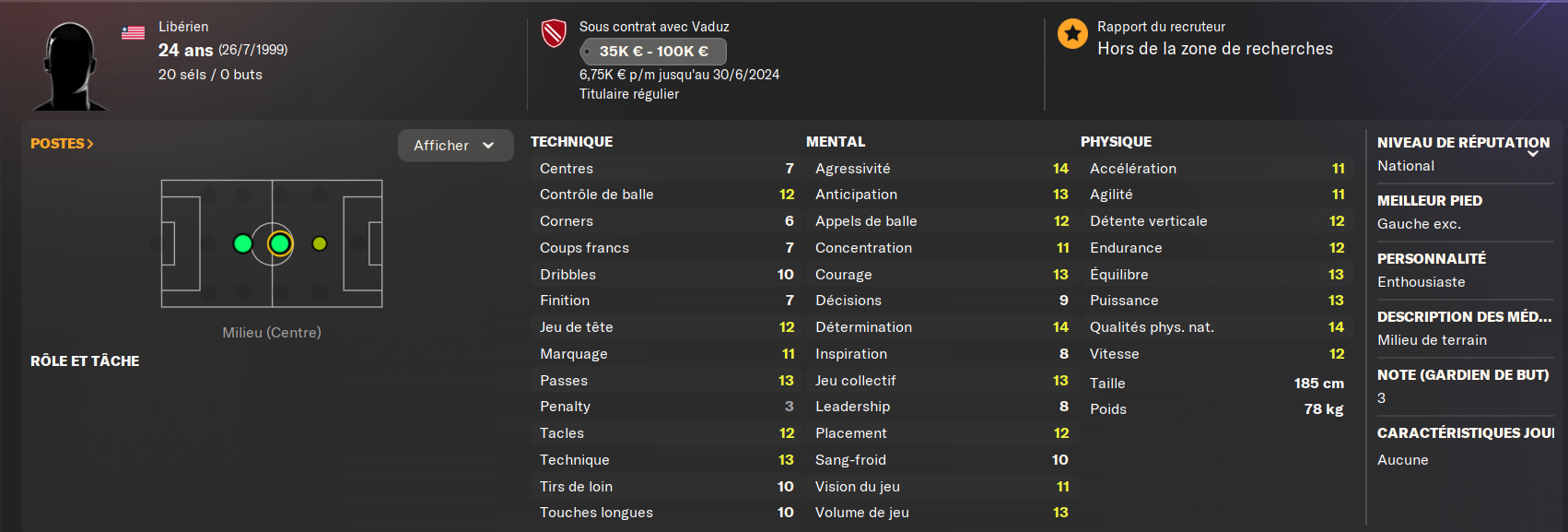The height and width of the screenshot is (532, 1568).
Task: Click the Sous contrat avec Vaduz link
Action: [654, 27]
